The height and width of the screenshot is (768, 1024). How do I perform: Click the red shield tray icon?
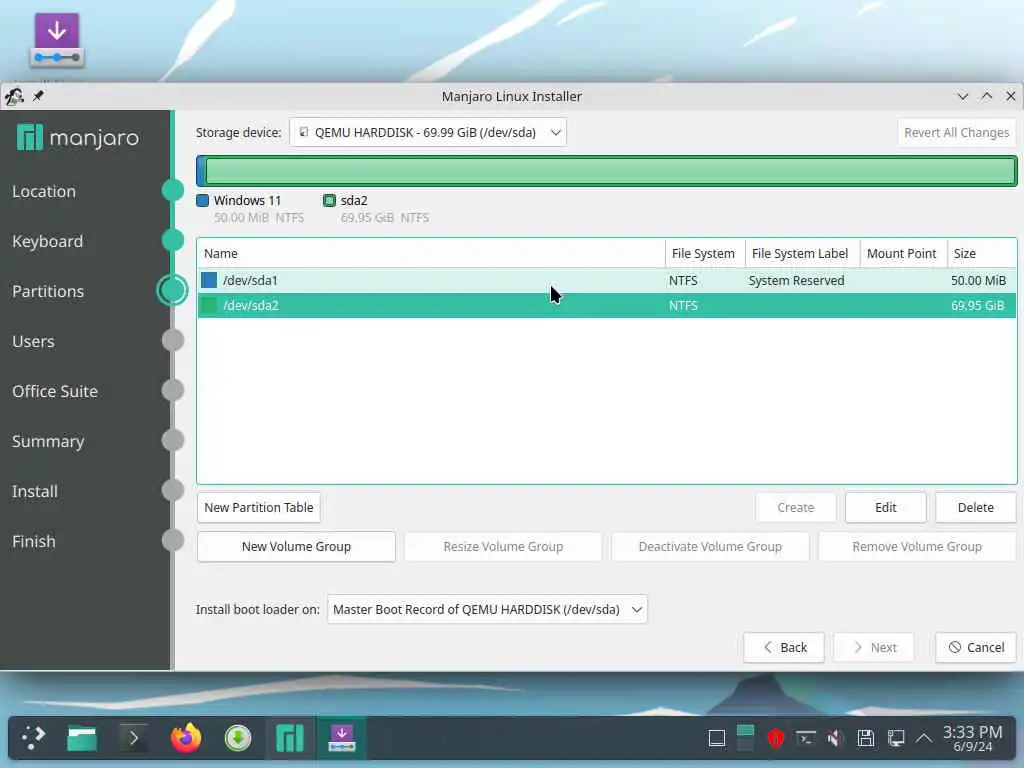775,739
